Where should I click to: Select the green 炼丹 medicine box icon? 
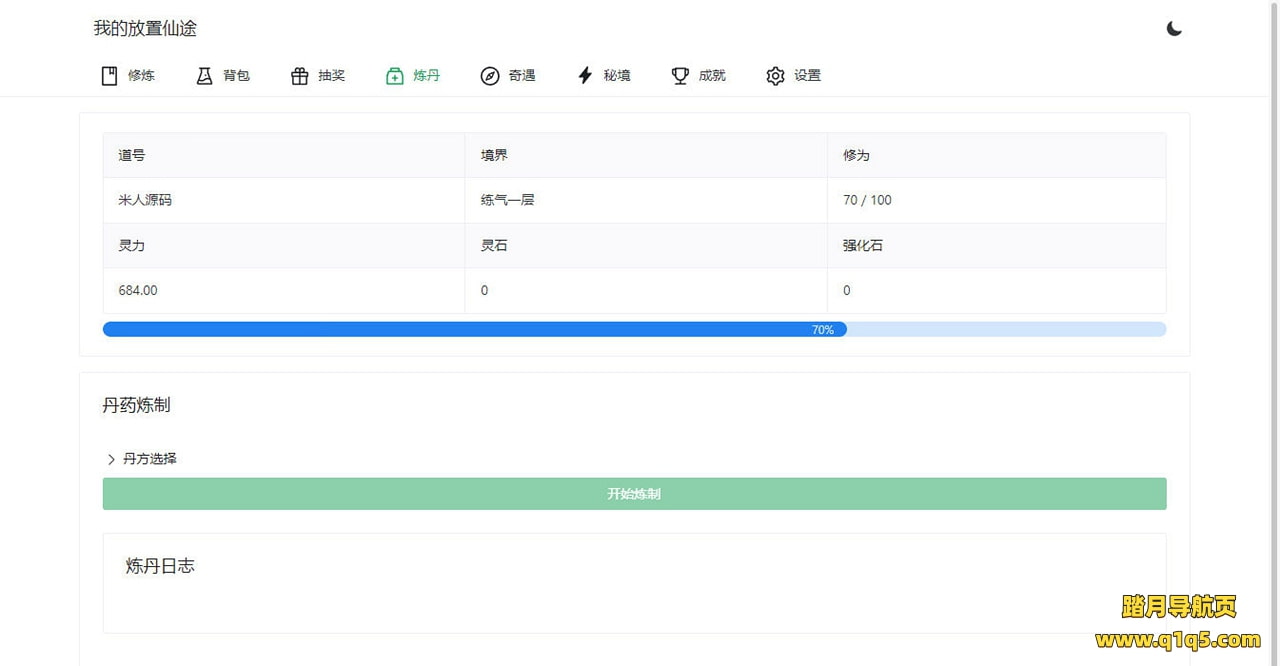pos(395,76)
